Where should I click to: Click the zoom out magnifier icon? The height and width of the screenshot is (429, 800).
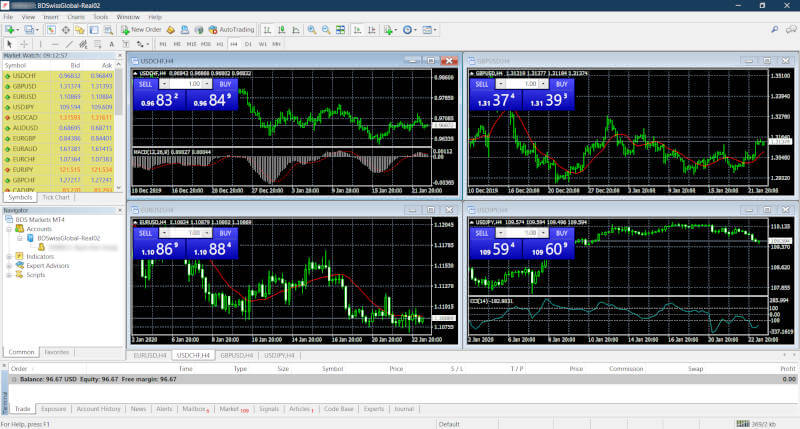(x=325, y=30)
